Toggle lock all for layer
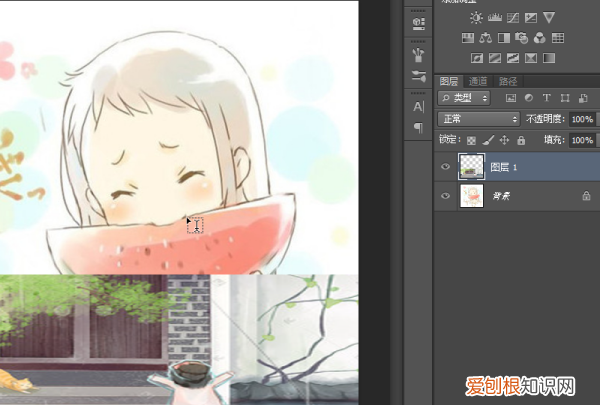600x405 pixels. 520,140
